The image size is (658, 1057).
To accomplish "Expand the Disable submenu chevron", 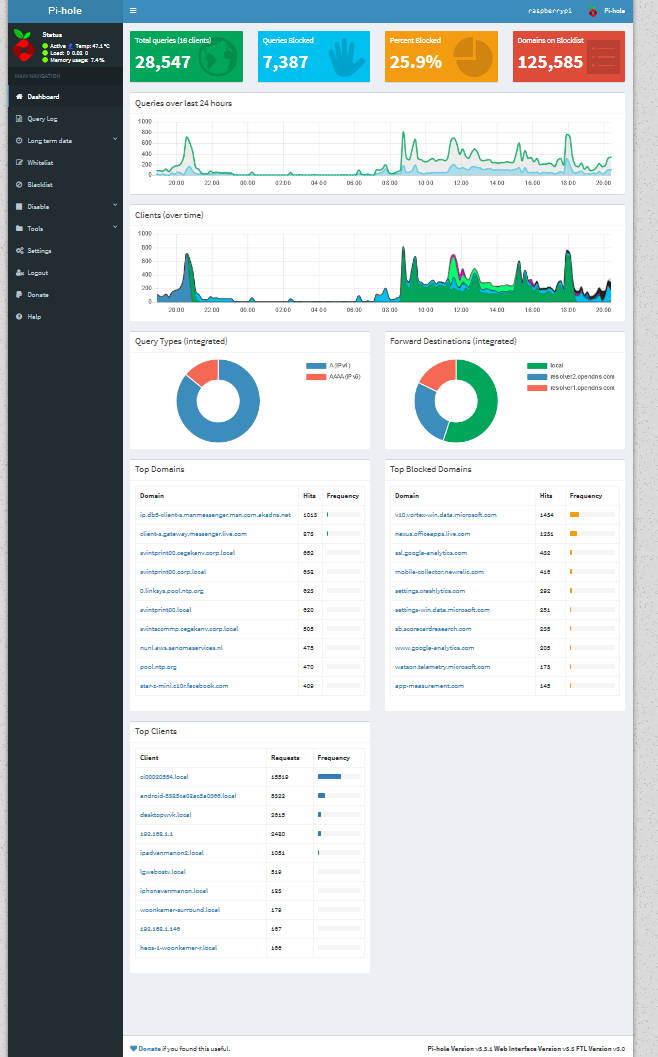I will (115, 206).
